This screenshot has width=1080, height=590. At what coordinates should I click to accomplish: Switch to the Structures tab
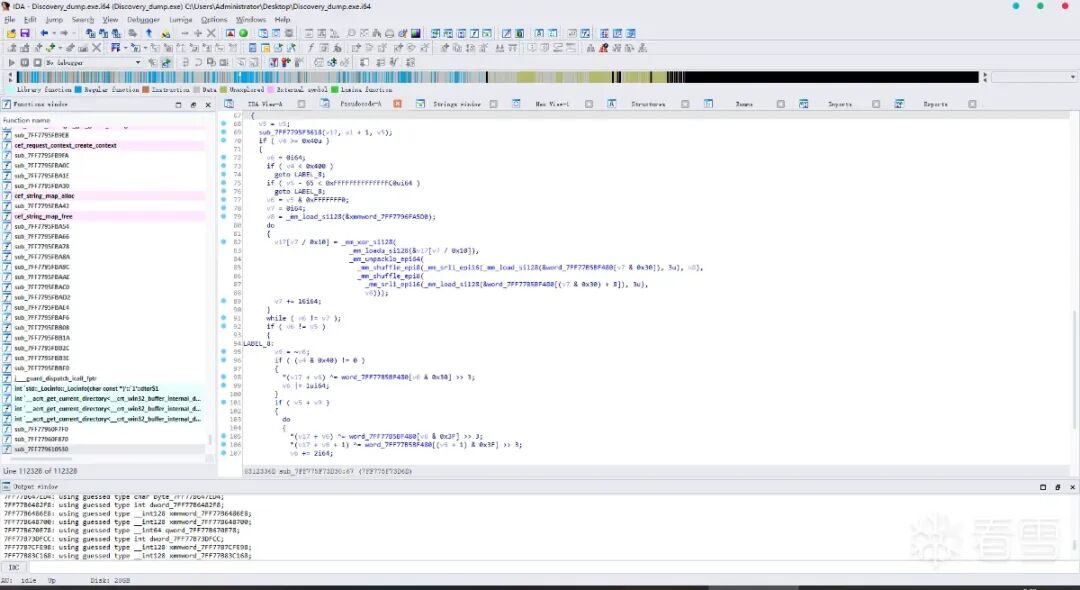click(x=648, y=104)
